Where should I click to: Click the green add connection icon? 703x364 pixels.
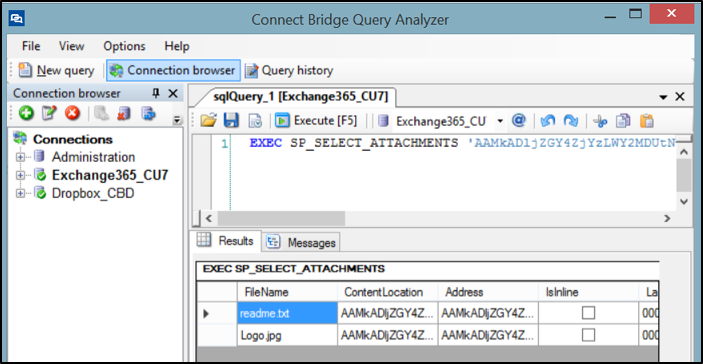click(x=26, y=113)
